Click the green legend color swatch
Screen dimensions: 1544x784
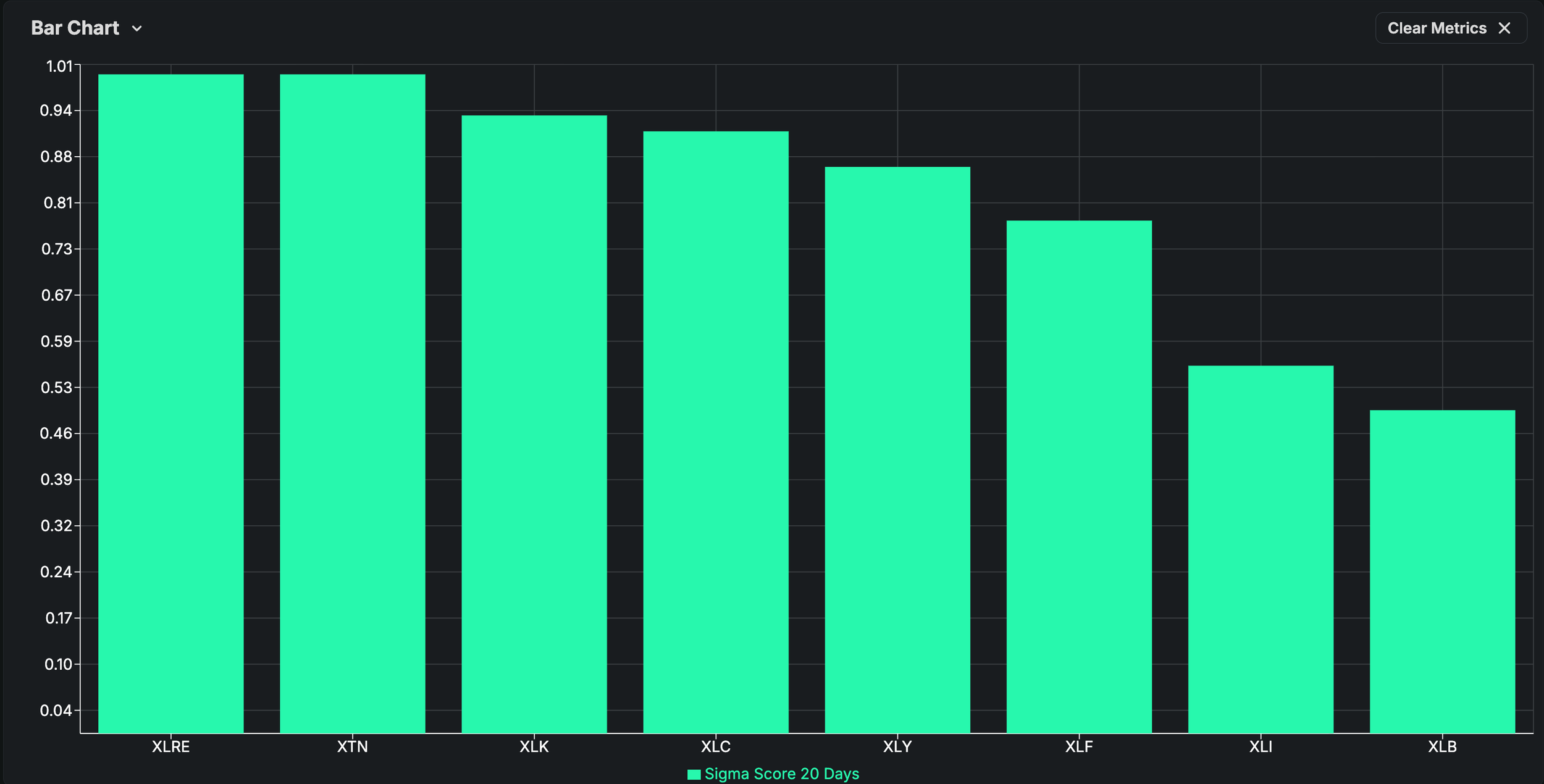[x=694, y=774]
